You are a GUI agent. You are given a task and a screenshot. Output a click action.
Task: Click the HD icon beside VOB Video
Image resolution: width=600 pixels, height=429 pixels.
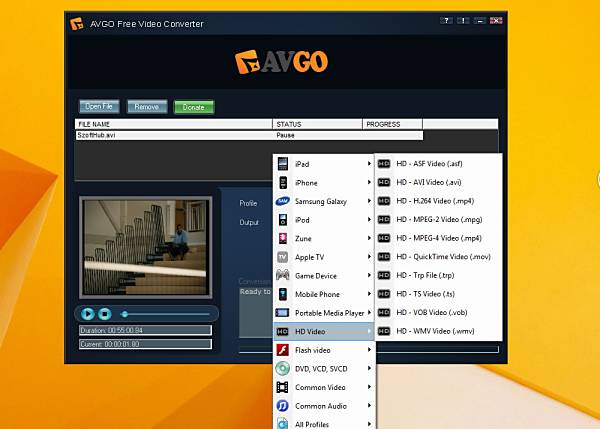coord(384,312)
